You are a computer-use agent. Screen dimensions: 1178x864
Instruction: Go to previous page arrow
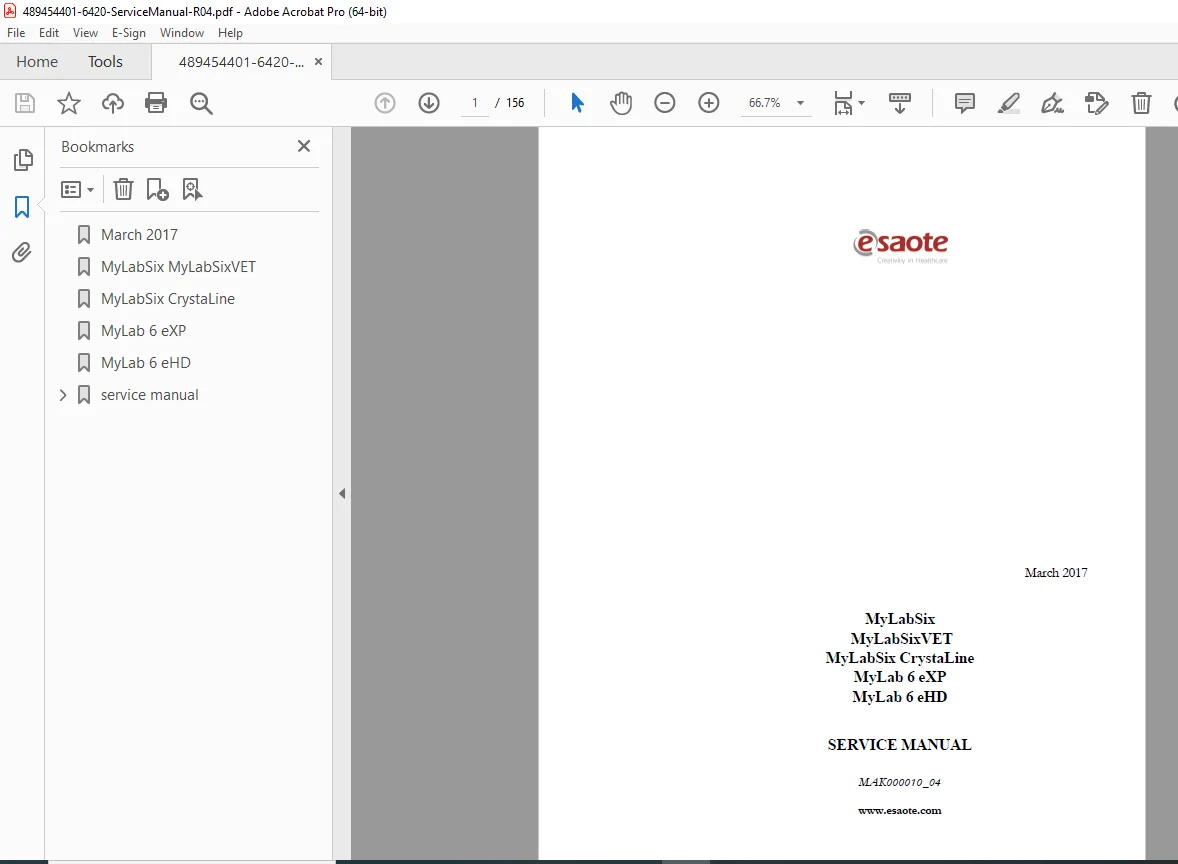coord(385,103)
